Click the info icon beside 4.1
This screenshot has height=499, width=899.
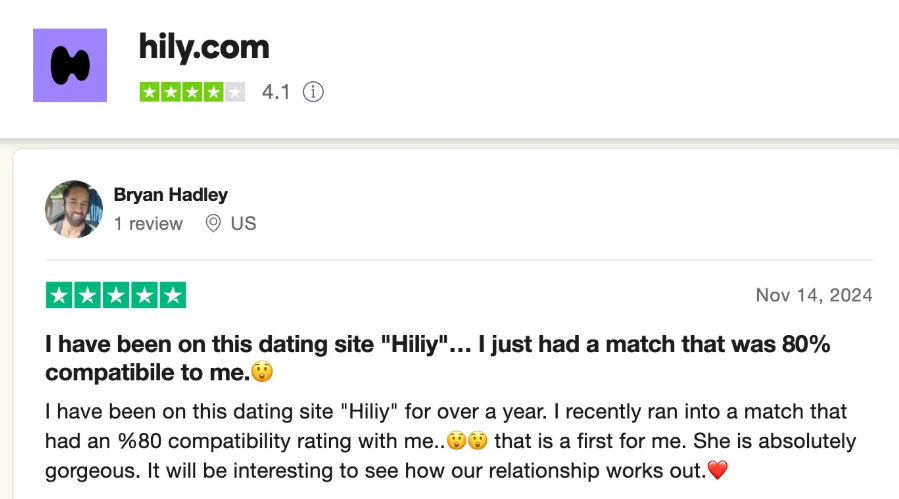[x=313, y=92]
